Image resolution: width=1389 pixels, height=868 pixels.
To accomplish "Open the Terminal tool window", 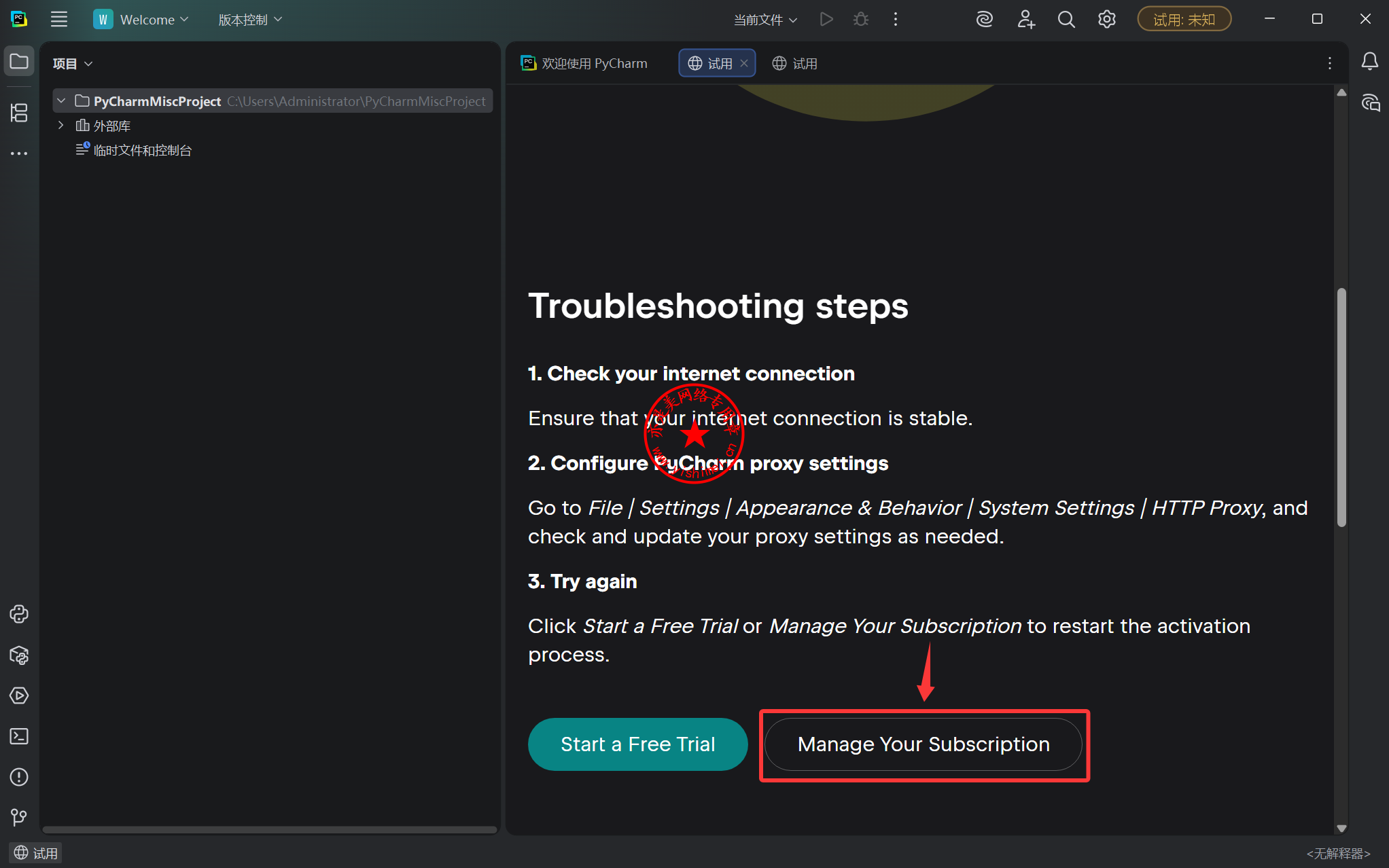I will pos(19,737).
